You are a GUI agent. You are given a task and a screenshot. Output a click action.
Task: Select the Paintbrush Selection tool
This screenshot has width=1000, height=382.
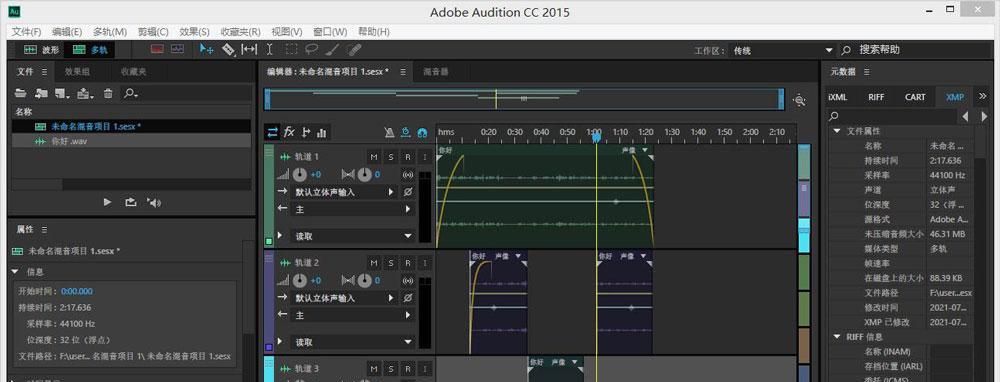(x=332, y=49)
